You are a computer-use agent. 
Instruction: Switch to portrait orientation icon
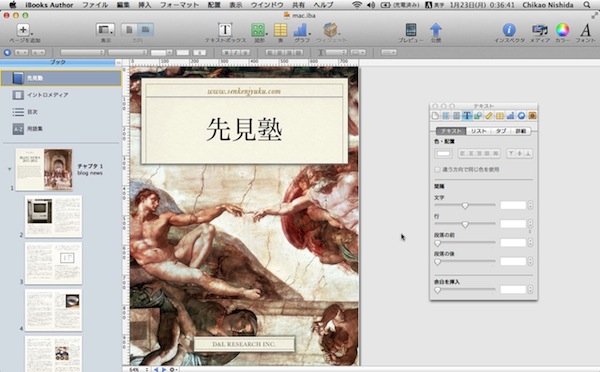tap(129, 30)
